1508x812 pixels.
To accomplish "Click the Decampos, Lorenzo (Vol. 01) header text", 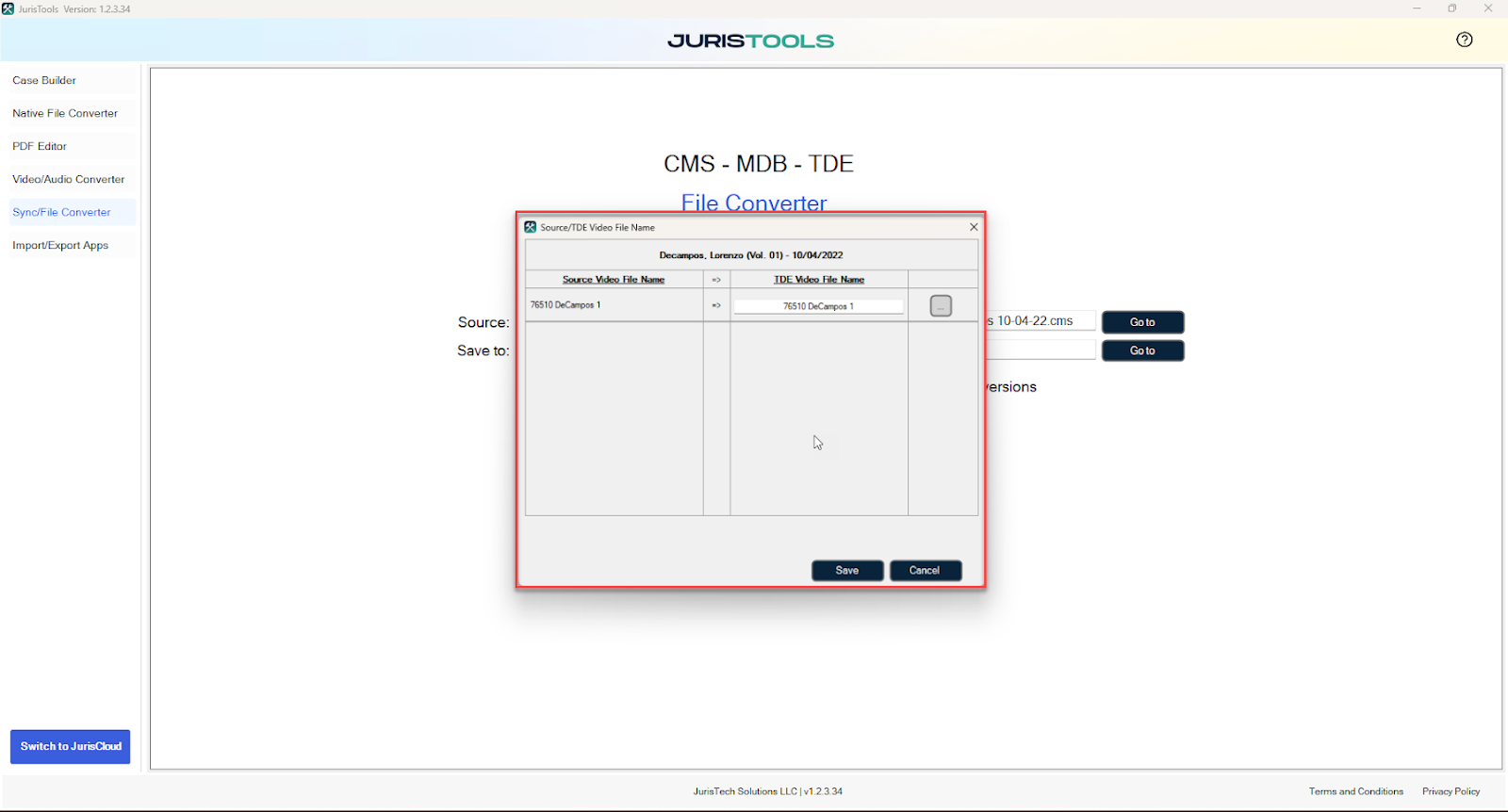I will 751,255.
